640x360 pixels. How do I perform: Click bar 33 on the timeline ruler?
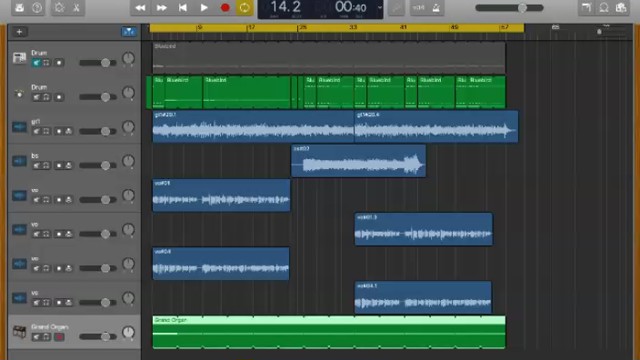353,27
